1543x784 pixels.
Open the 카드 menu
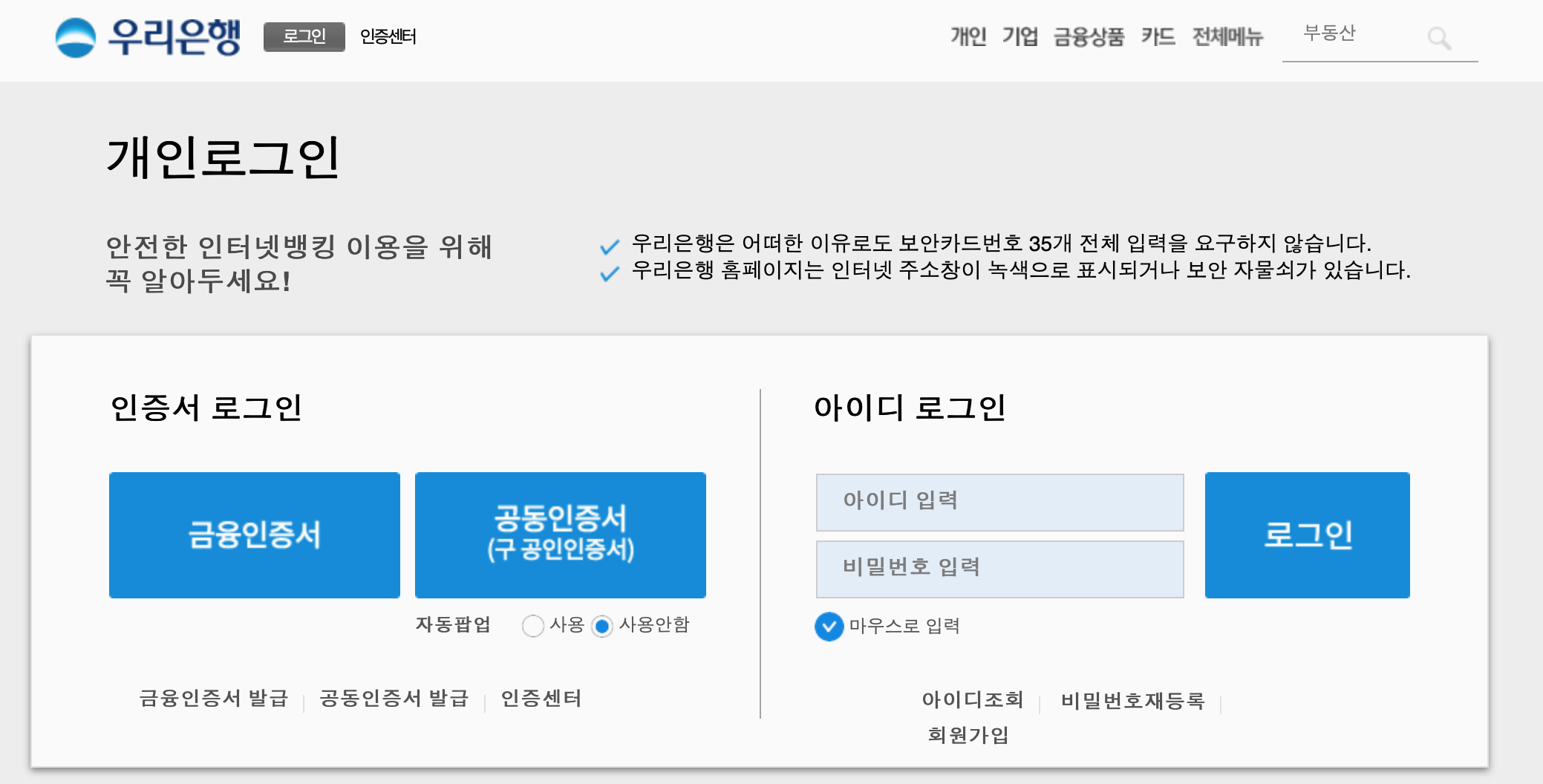click(x=1158, y=36)
